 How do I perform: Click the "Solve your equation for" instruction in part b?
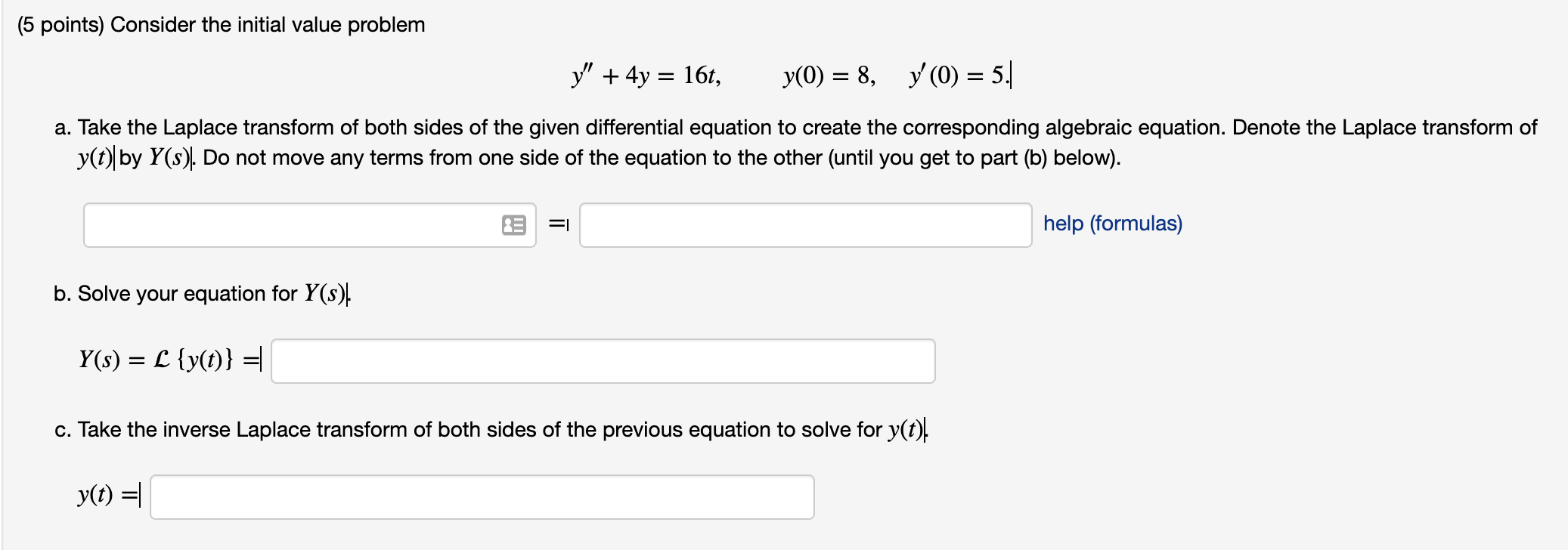click(x=187, y=293)
